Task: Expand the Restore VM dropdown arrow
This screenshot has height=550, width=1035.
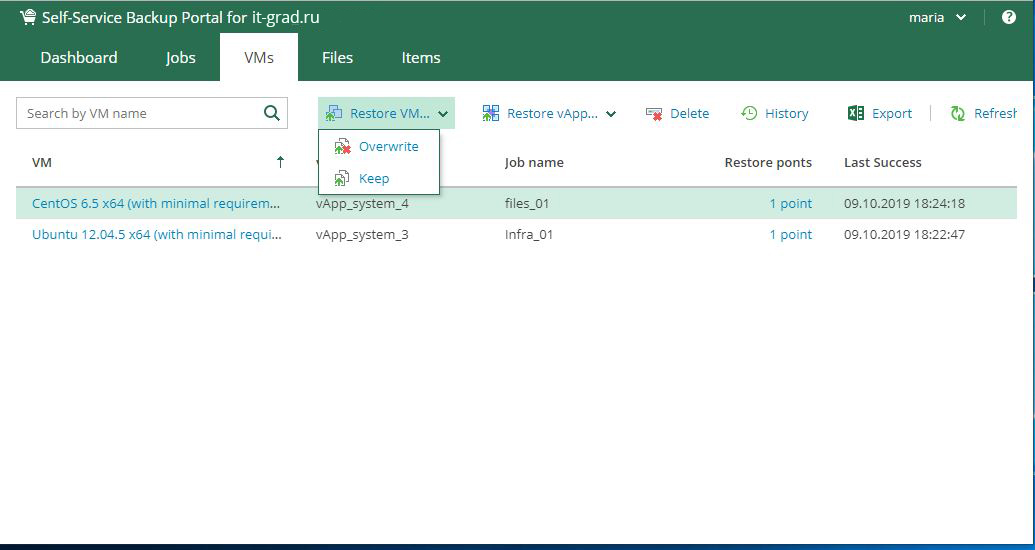Action: [443, 114]
